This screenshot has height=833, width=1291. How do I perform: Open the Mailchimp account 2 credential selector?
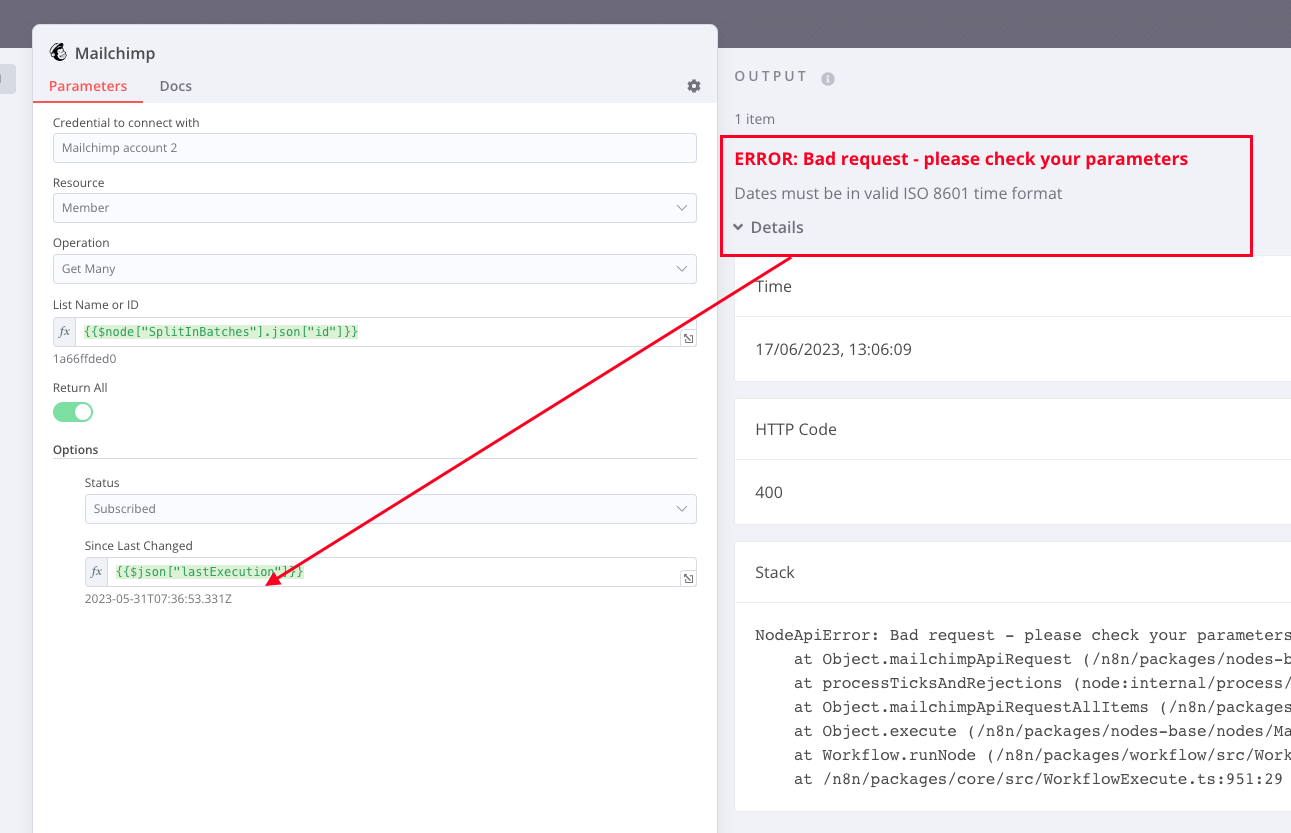pos(374,147)
